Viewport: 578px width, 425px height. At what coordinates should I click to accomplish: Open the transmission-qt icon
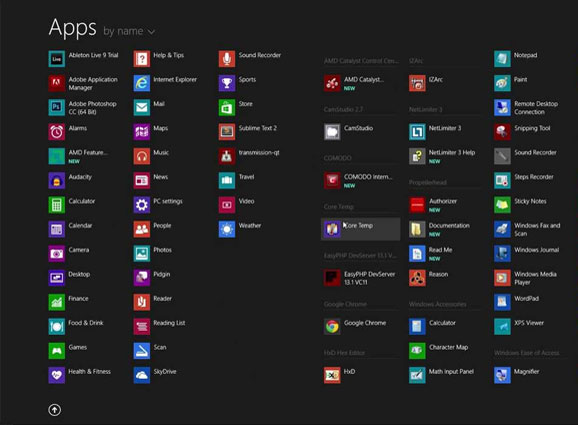pos(227,156)
